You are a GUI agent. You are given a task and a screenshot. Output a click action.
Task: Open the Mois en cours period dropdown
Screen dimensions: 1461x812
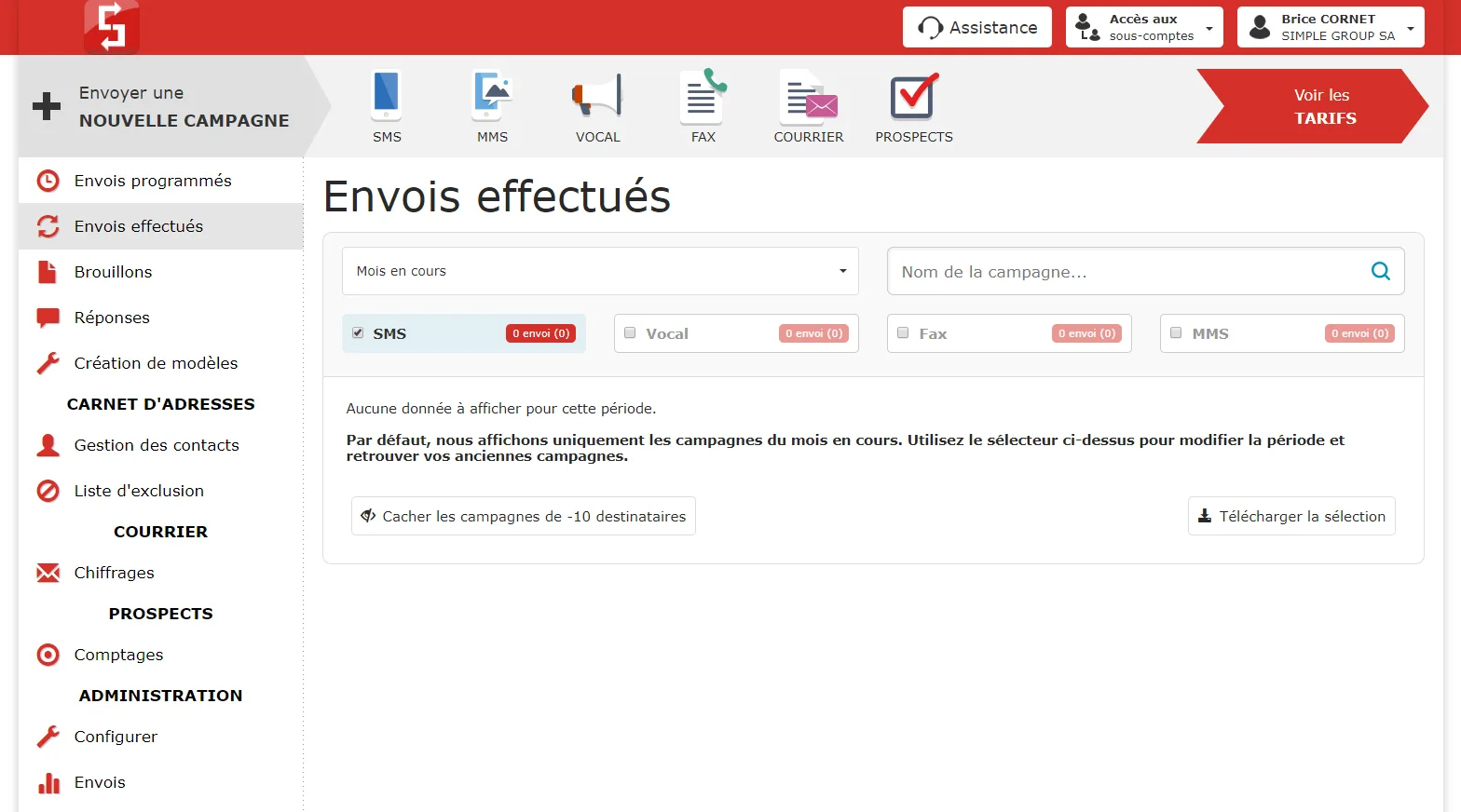[600, 271]
